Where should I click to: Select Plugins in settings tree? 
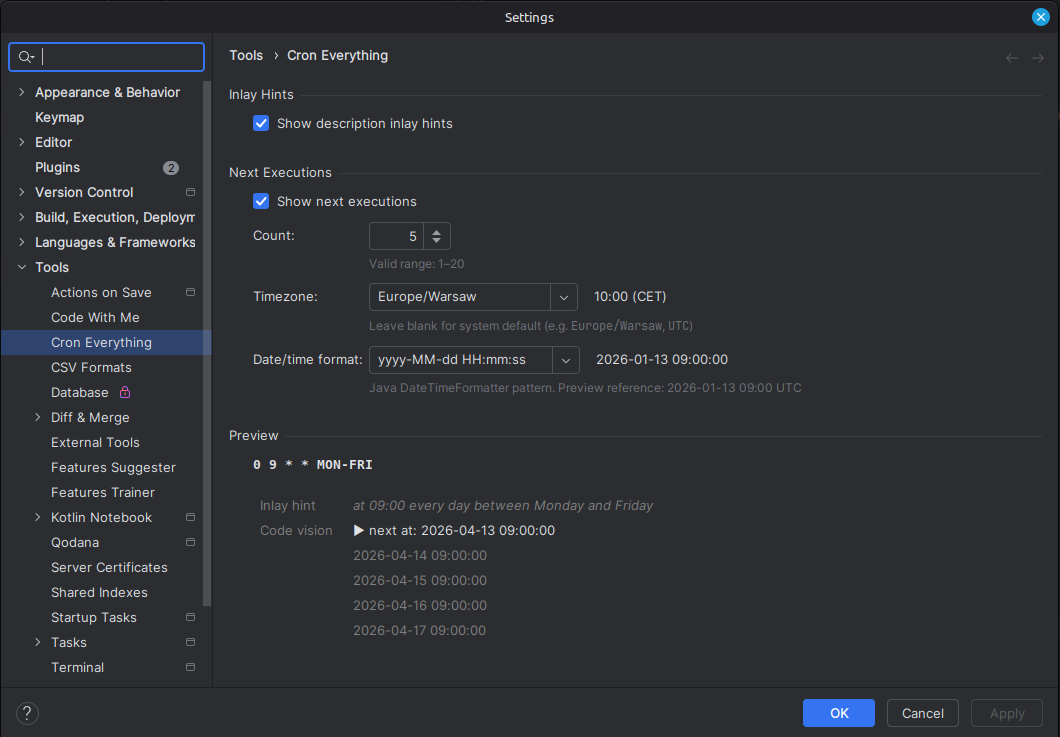57,167
